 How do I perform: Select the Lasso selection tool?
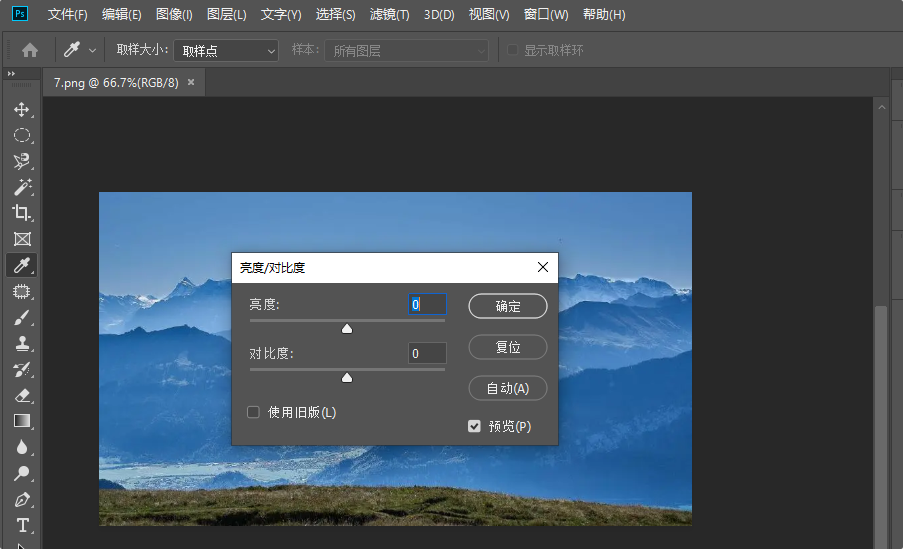(22, 161)
